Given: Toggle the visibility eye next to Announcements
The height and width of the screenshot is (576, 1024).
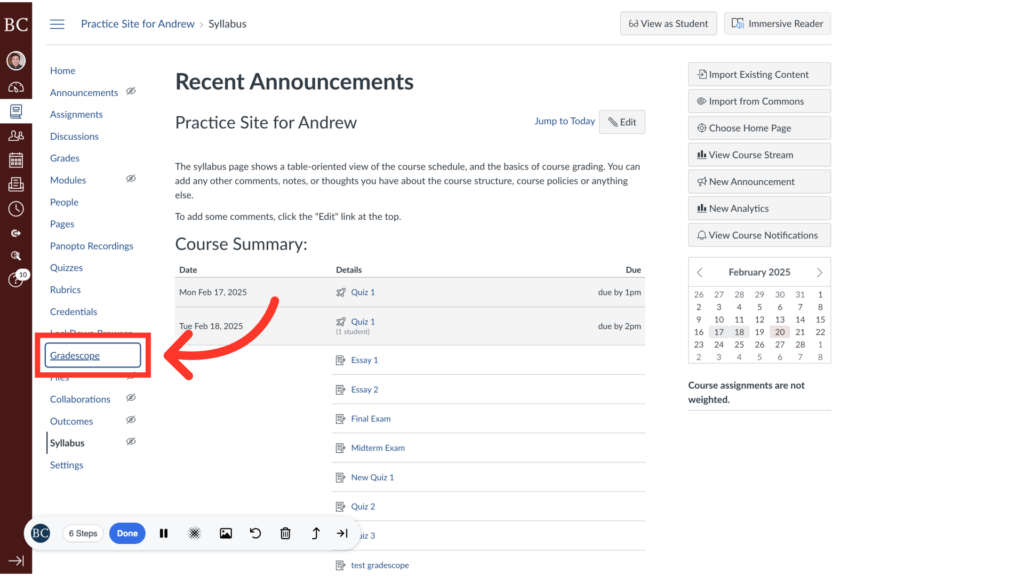Looking at the screenshot, I should point(130,91).
